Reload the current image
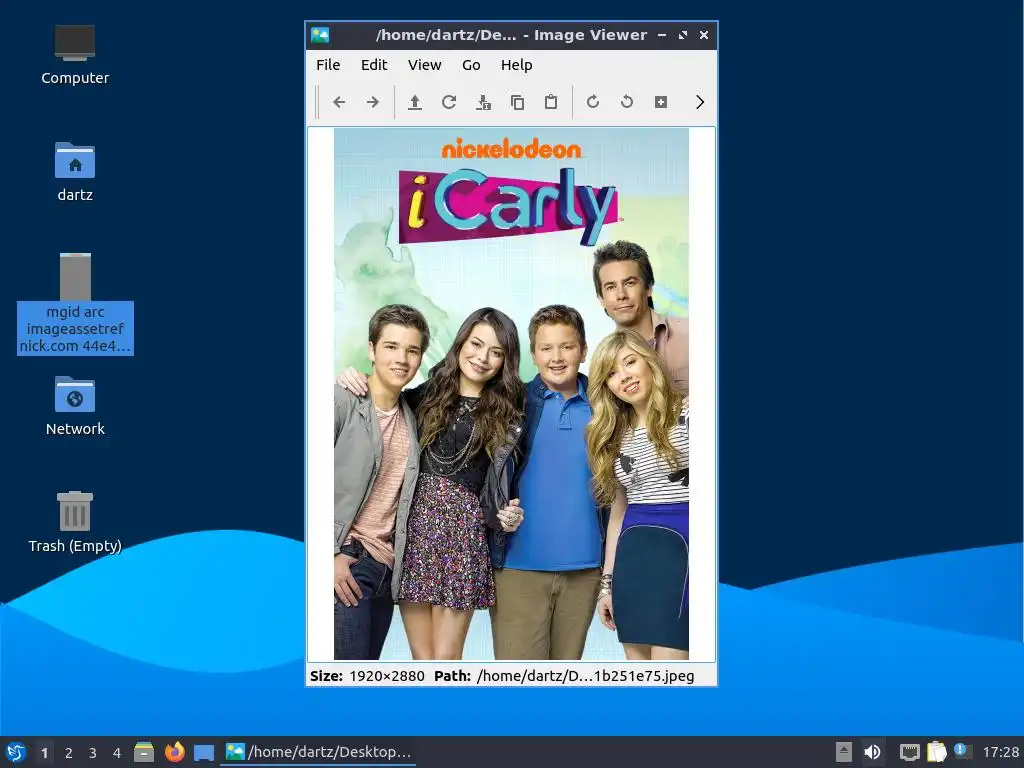 click(449, 102)
